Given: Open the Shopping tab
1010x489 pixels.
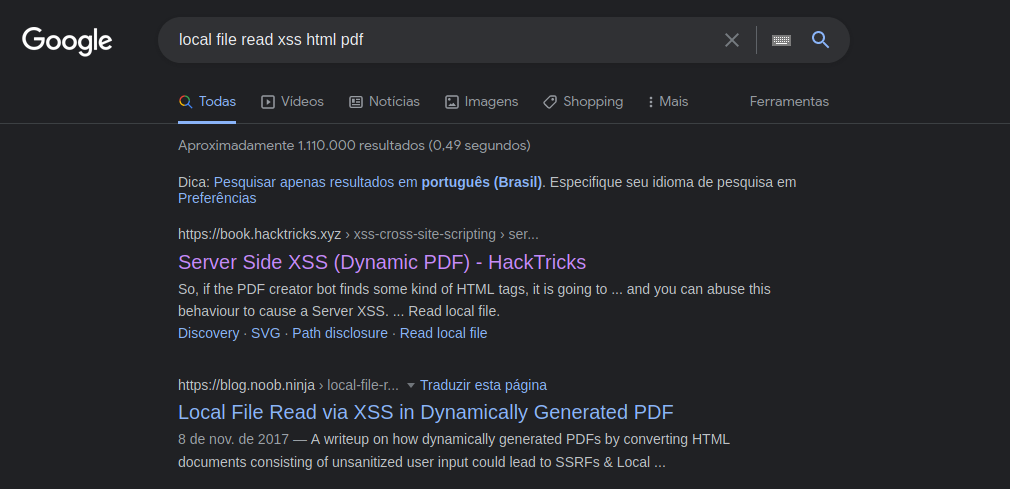Looking at the screenshot, I should 583,102.
